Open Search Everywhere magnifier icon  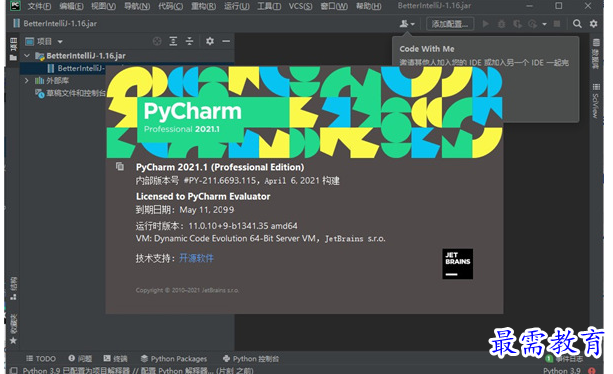click(577, 24)
